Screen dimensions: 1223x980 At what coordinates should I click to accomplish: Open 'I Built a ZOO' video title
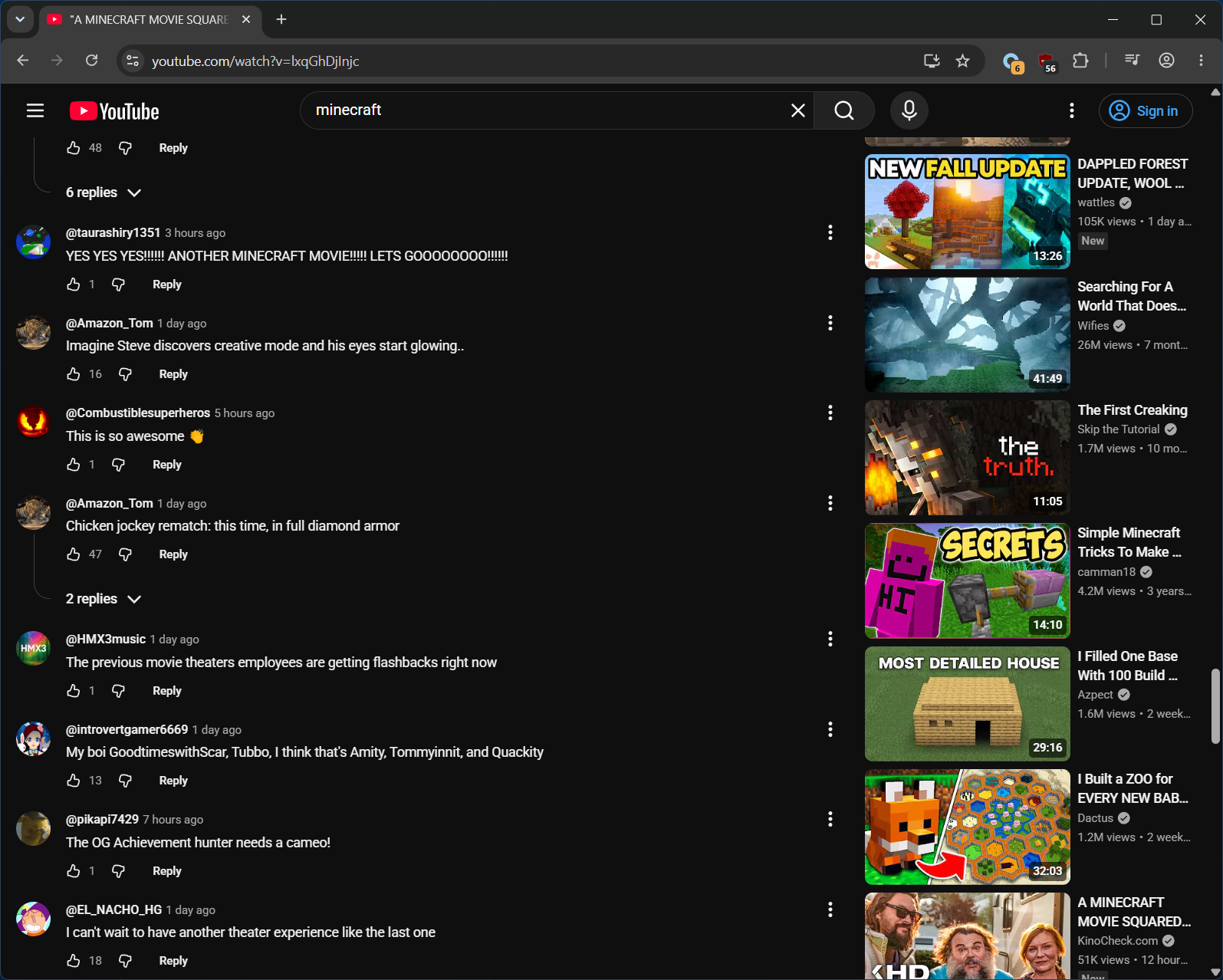click(x=1133, y=788)
